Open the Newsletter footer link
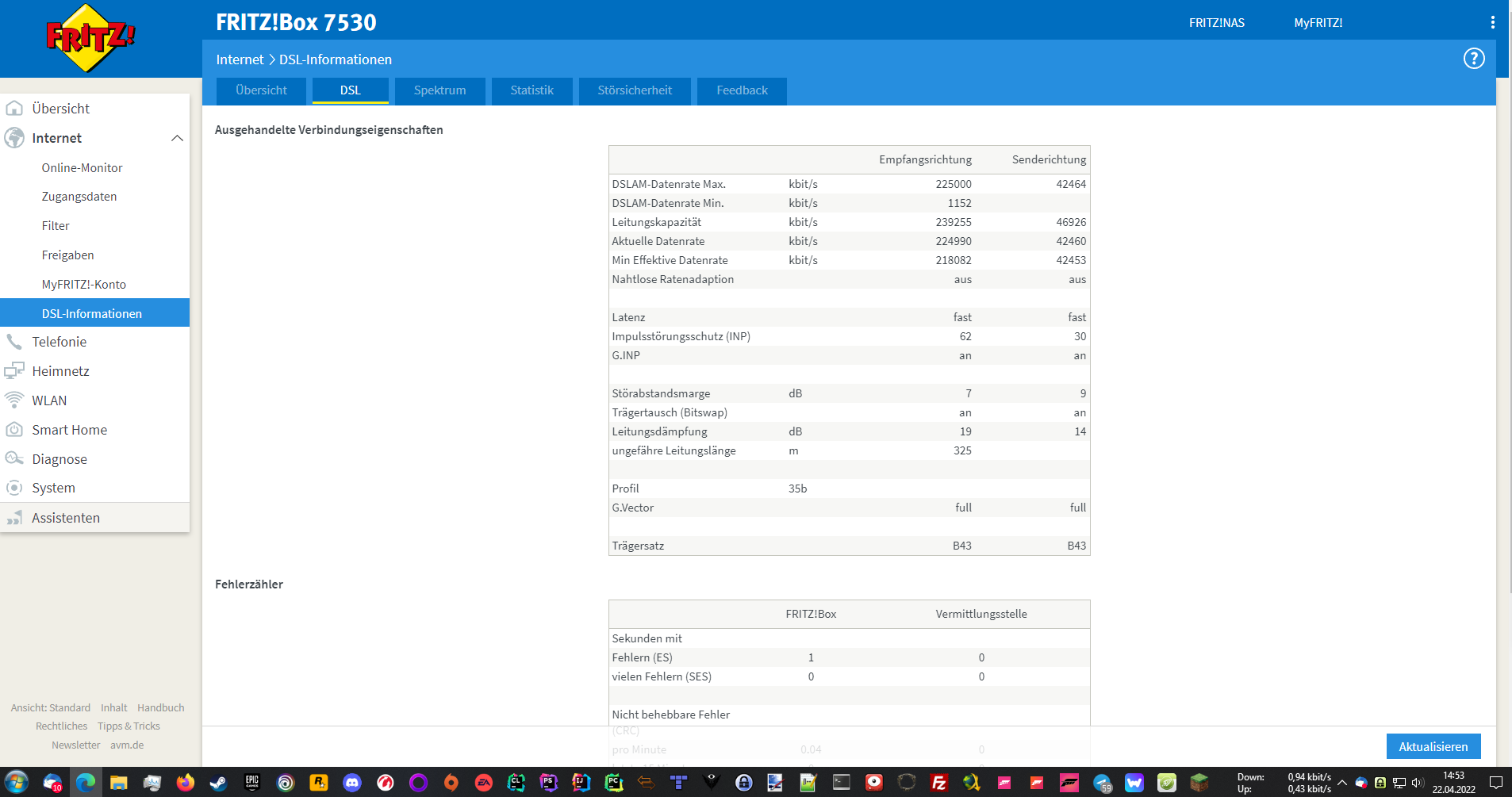1512x797 pixels. coord(76,745)
